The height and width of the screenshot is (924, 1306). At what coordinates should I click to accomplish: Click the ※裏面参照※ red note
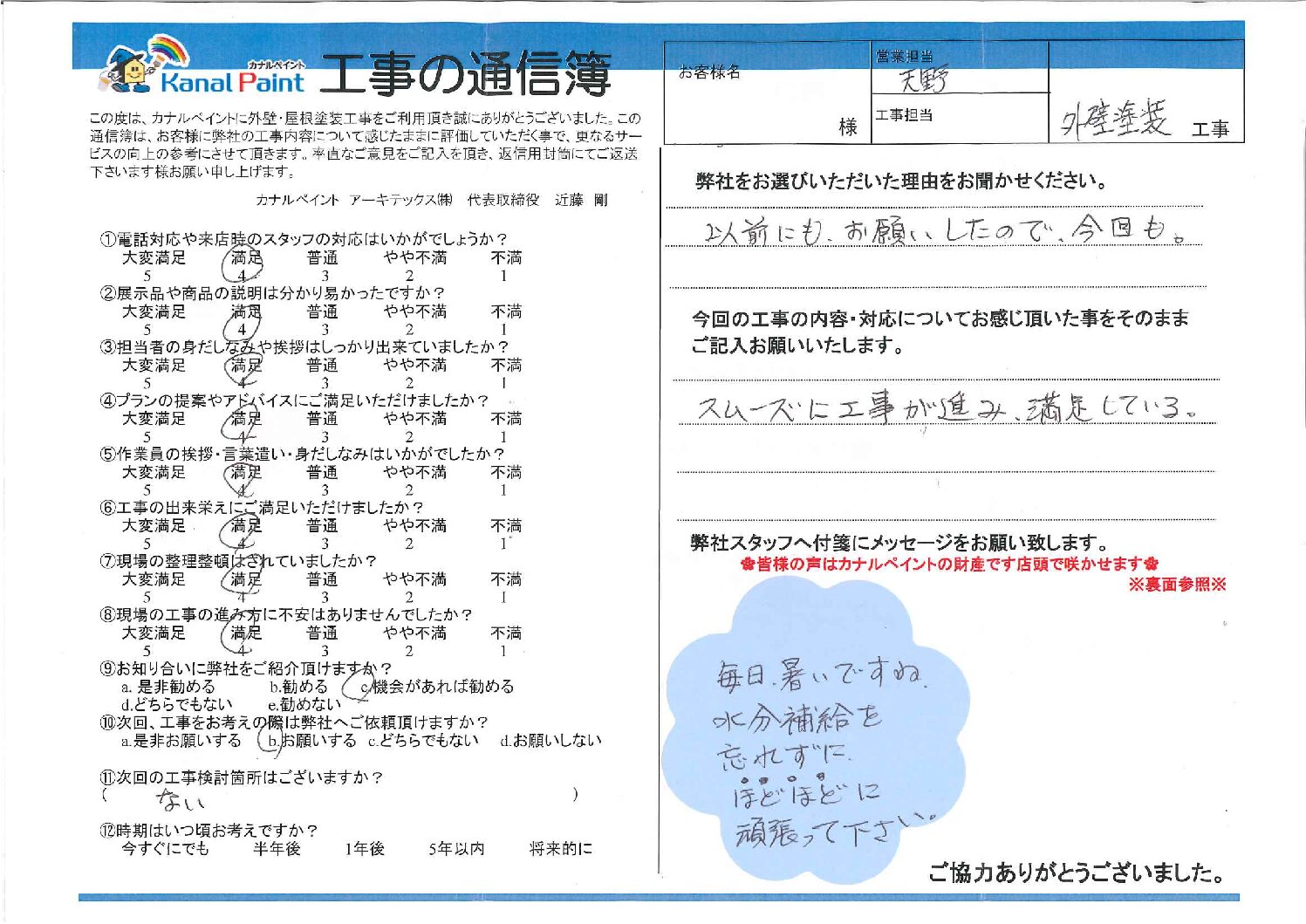pyautogui.click(x=1177, y=585)
